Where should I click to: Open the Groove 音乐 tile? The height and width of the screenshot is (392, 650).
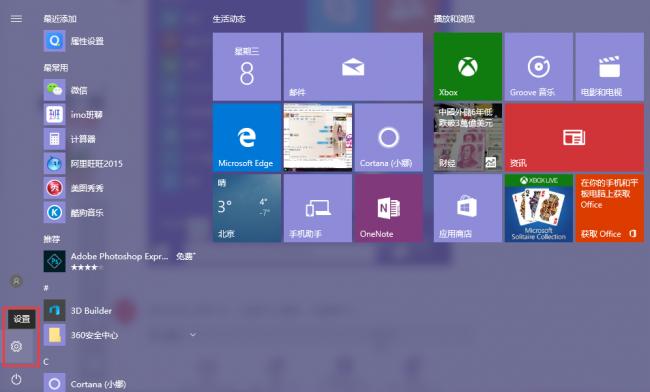538,67
